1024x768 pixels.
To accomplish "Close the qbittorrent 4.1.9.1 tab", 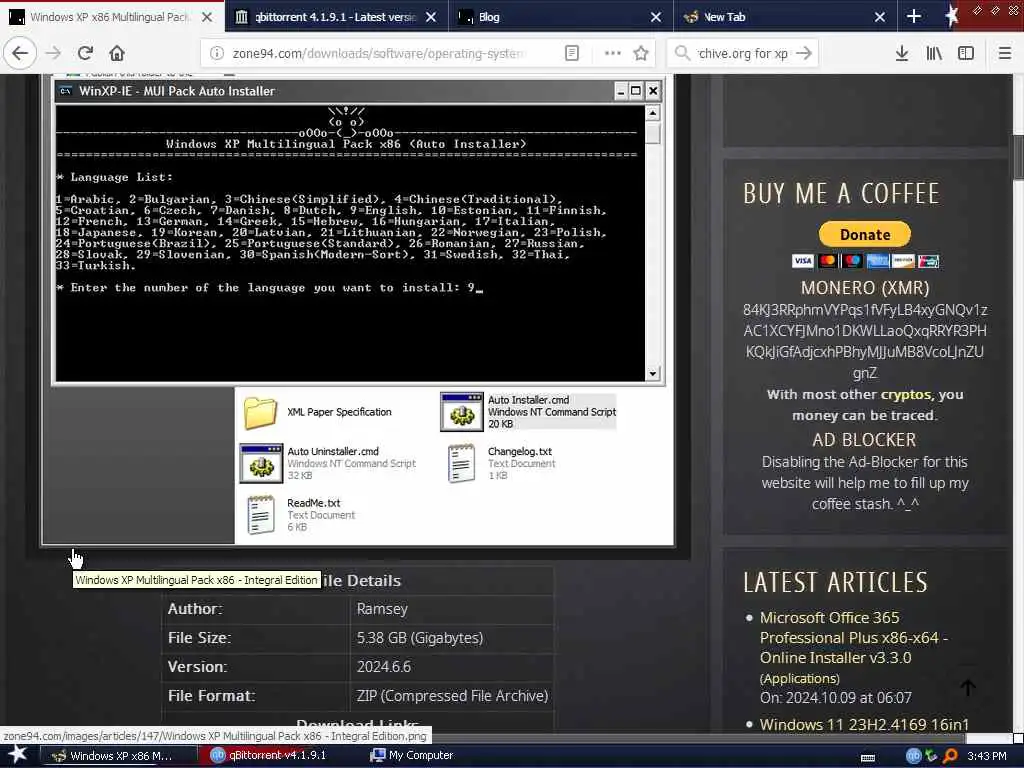I will click(x=431, y=17).
